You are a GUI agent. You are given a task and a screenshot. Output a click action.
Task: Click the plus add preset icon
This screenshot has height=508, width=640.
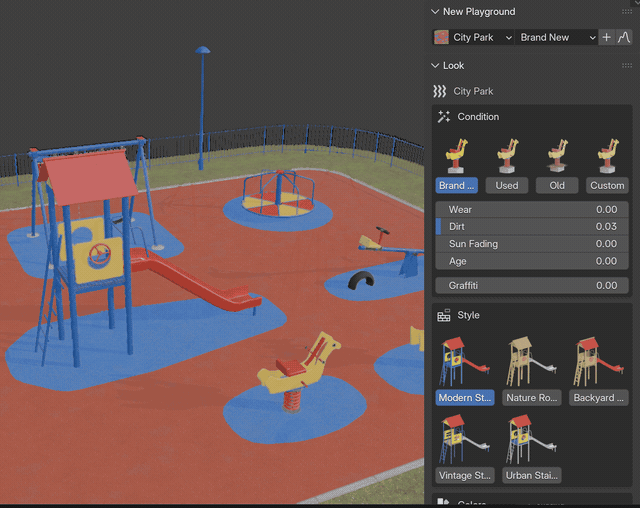click(607, 38)
